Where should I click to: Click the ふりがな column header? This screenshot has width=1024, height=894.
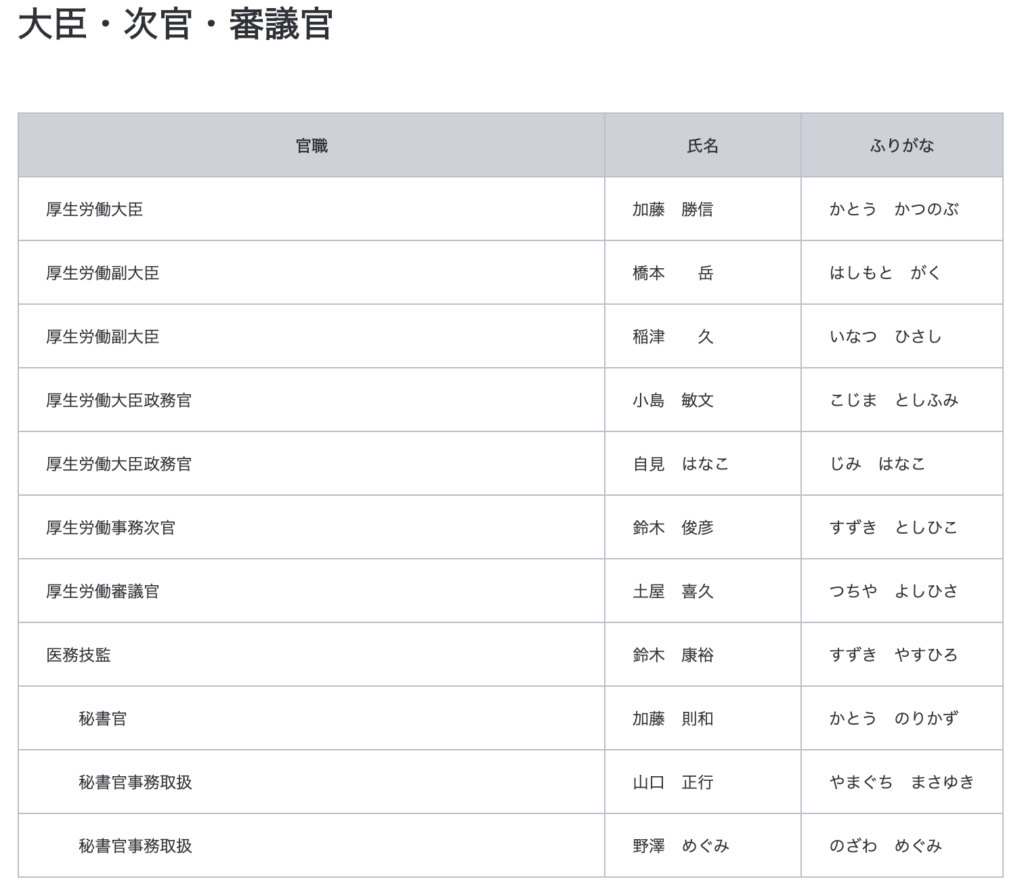coord(902,146)
